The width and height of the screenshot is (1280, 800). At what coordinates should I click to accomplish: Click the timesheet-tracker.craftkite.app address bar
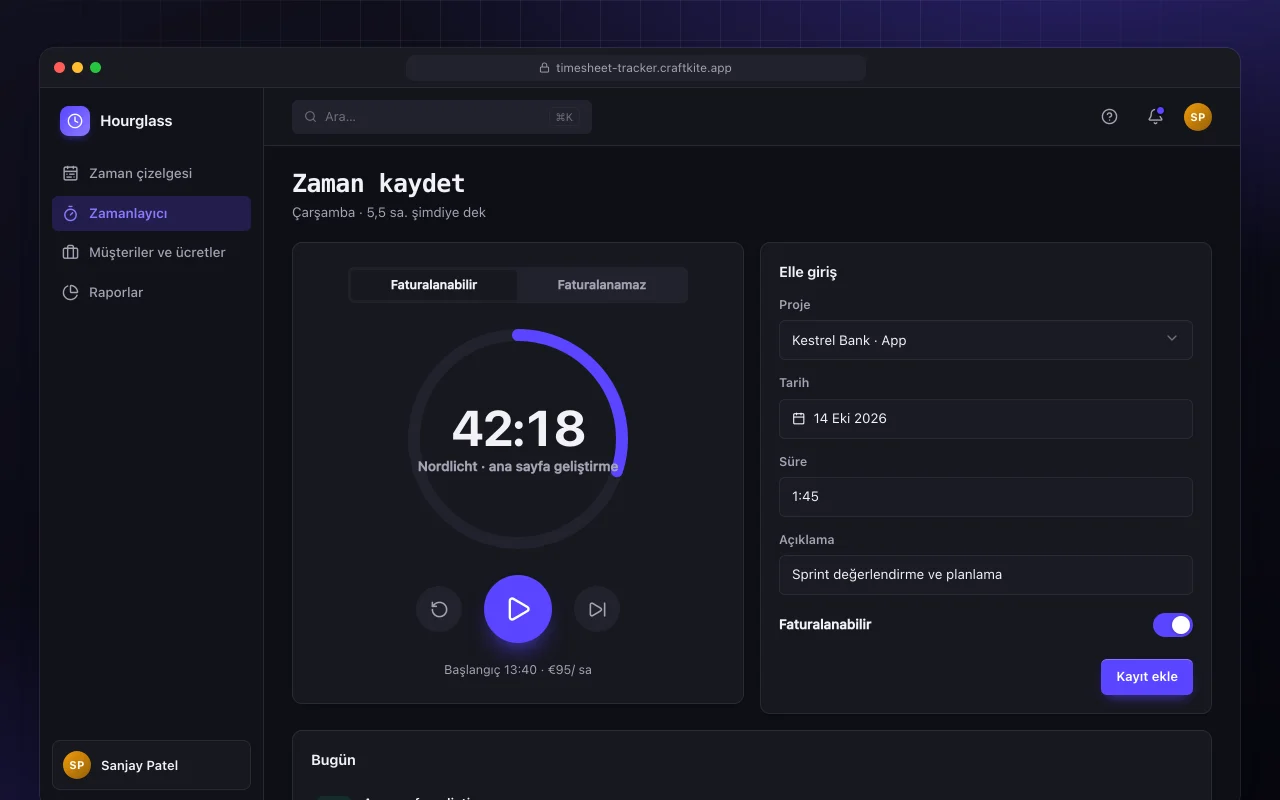pos(636,68)
